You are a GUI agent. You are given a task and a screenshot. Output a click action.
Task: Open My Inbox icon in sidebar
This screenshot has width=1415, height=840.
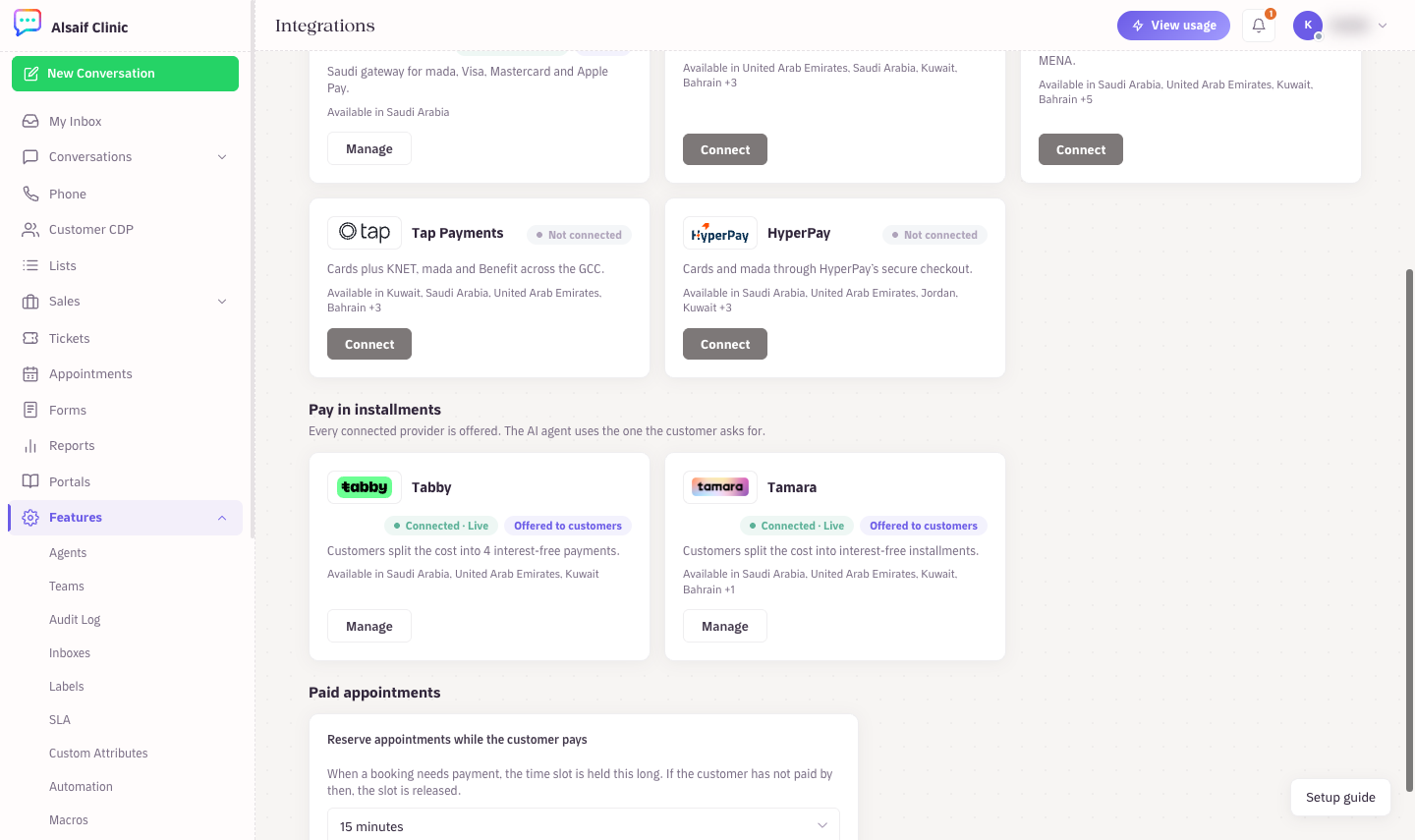(30, 122)
